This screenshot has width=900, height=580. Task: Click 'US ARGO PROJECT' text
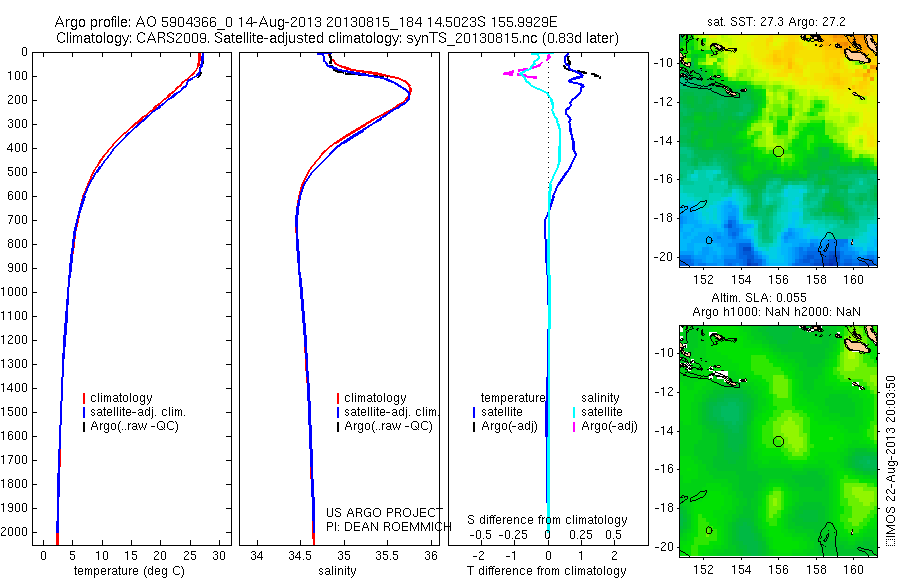[384, 512]
